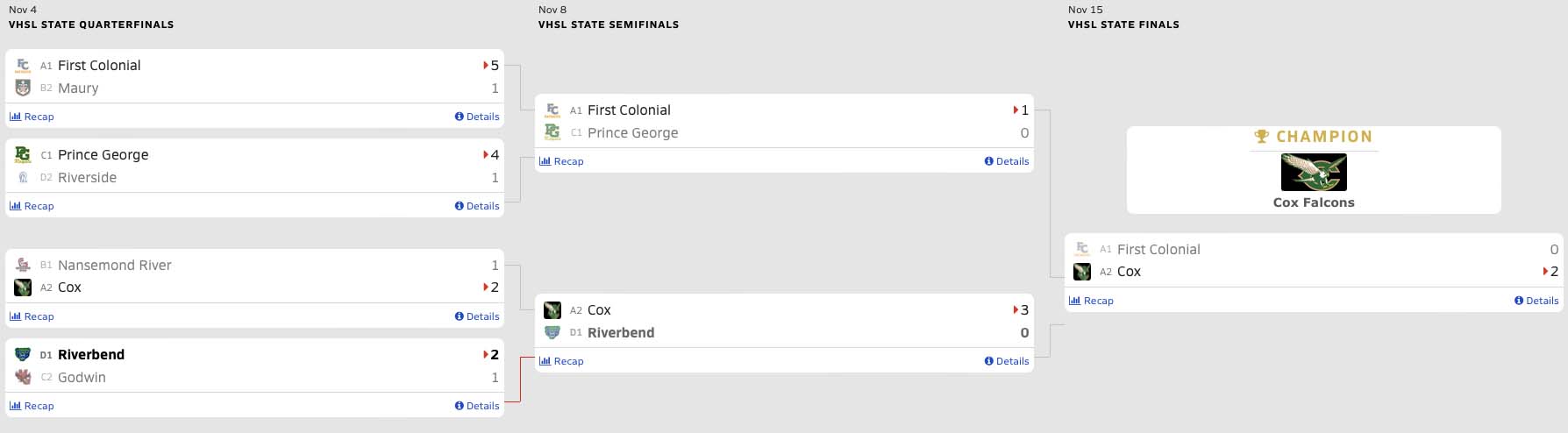This screenshot has height=433, width=1568.
Task: Select Riverside team name in the quarterfinals
Action: point(87,178)
